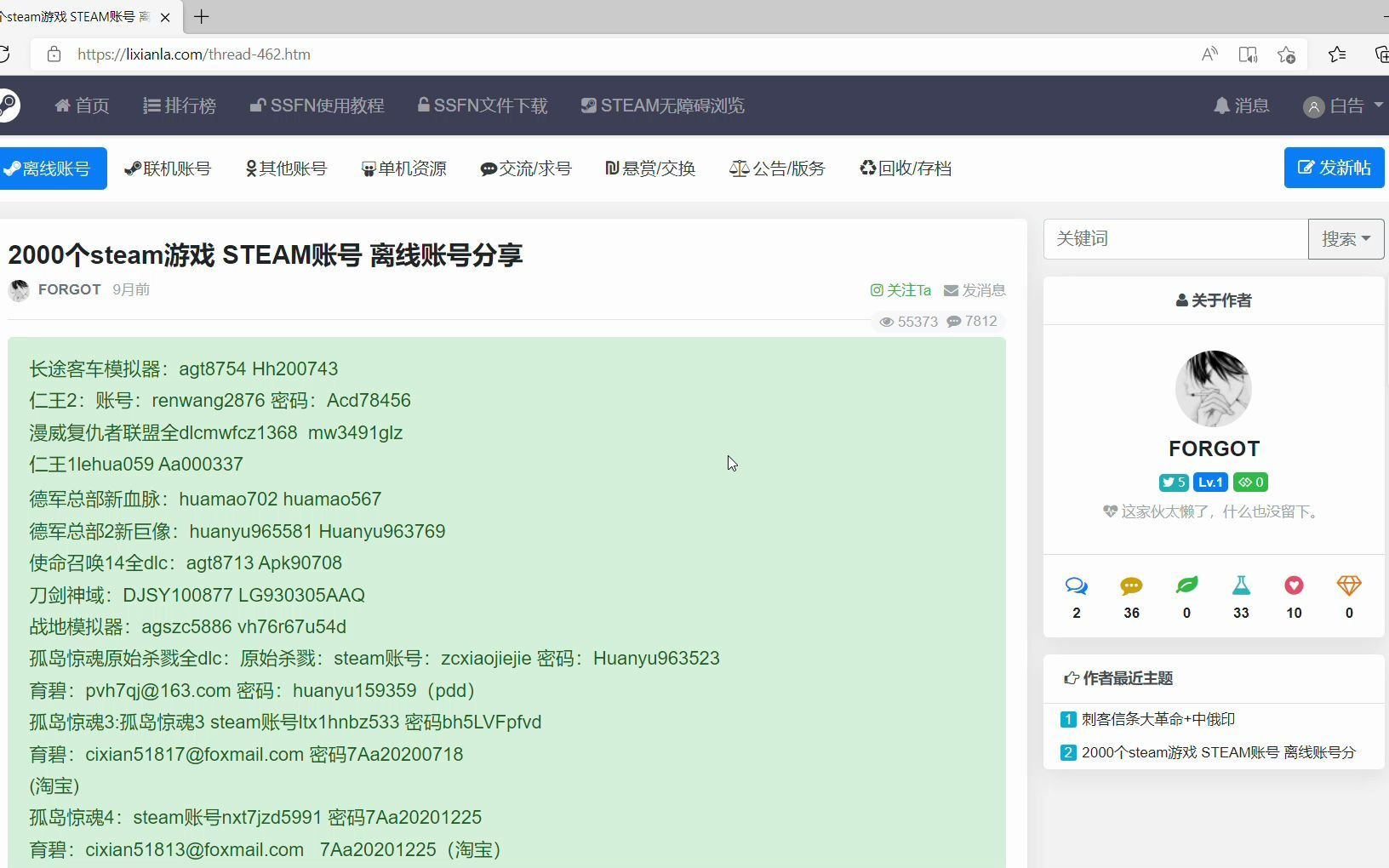Open the SSFN文件下载 page
This screenshot has height=868, width=1389.
click(x=483, y=106)
